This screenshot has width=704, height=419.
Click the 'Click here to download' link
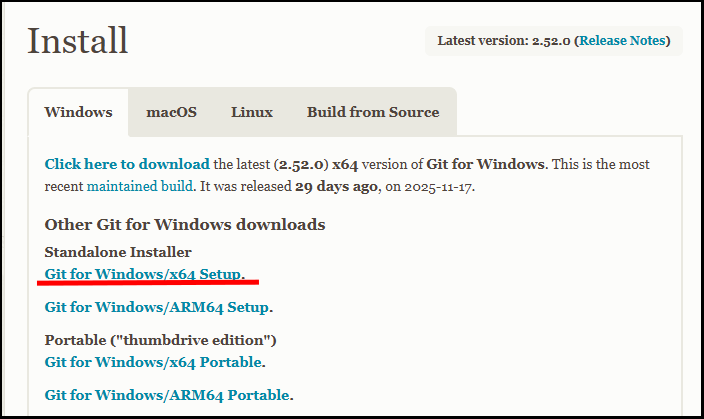coord(127,164)
